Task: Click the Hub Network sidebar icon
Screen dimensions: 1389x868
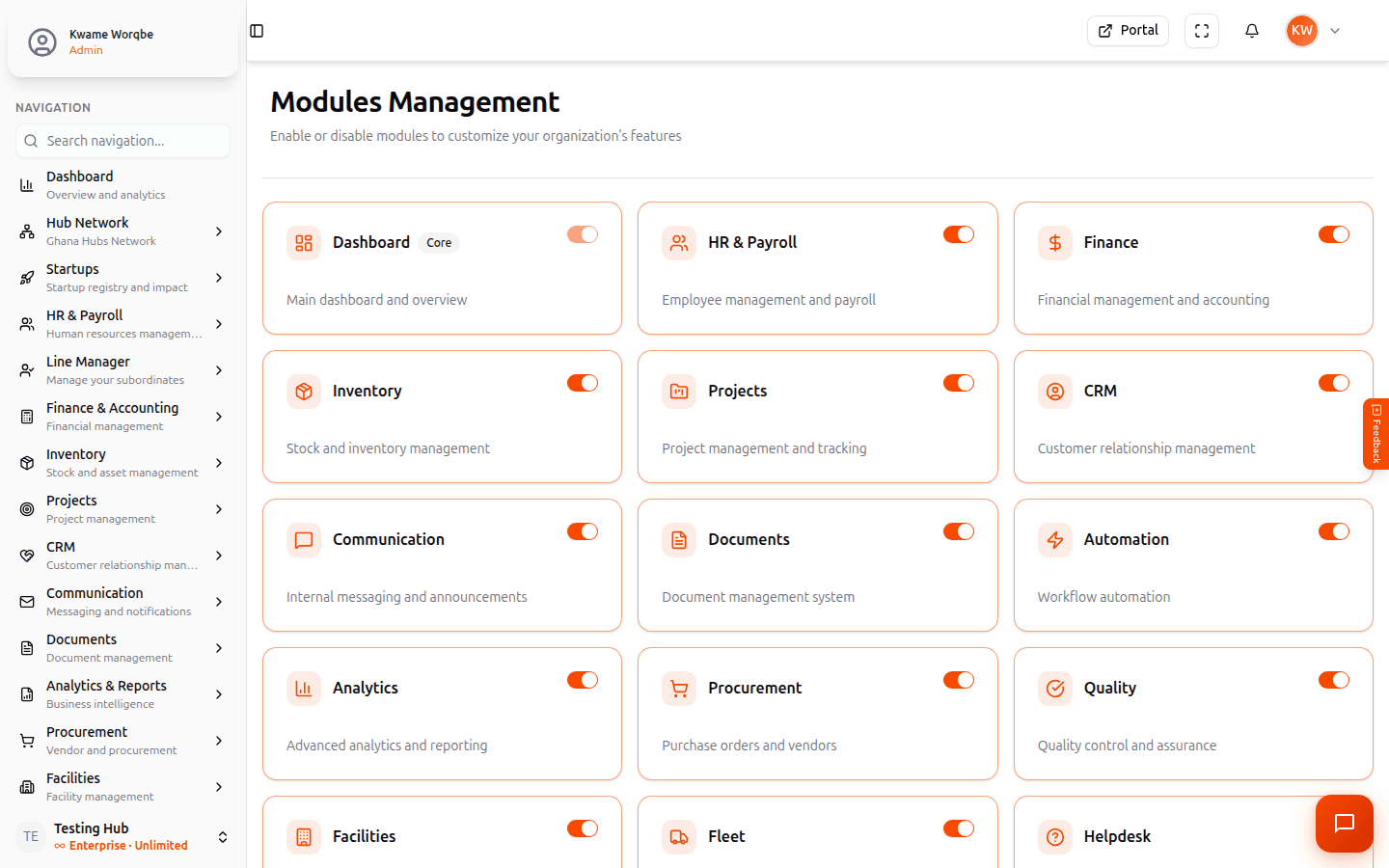Action: [27, 231]
